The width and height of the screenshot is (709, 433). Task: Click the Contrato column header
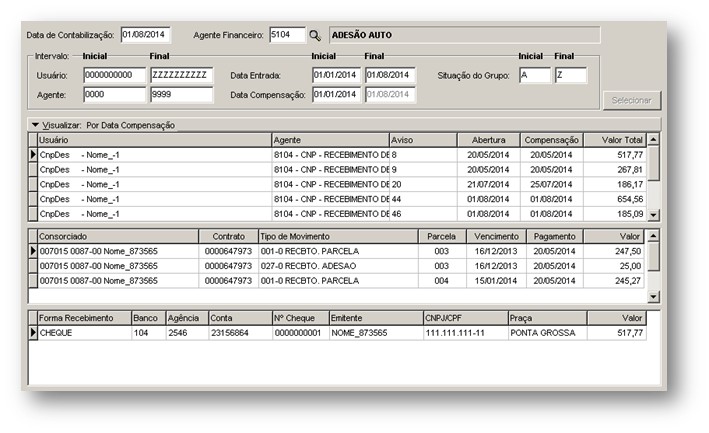228,236
